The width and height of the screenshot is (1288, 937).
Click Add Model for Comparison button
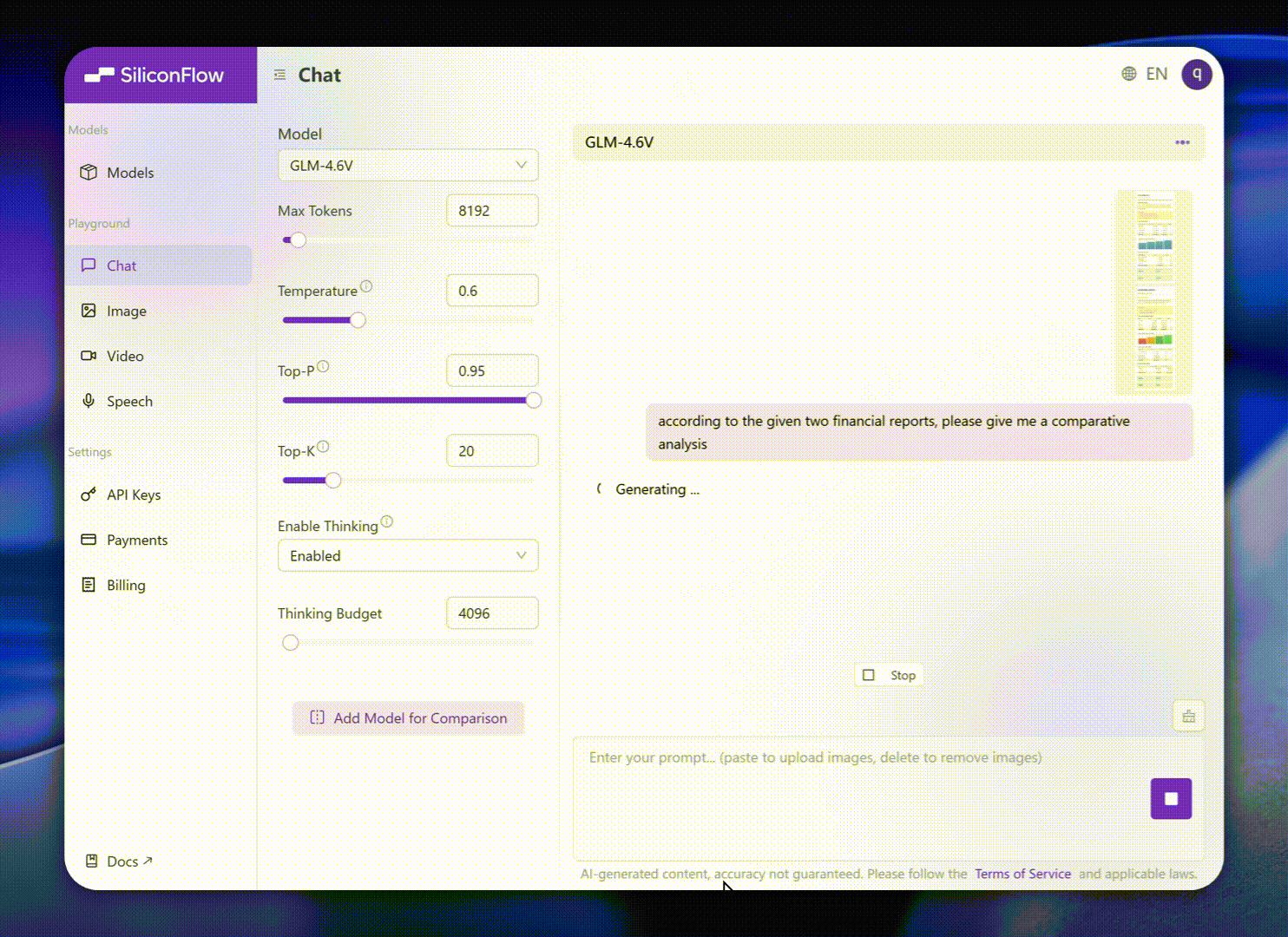pyautogui.click(x=408, y=718)
